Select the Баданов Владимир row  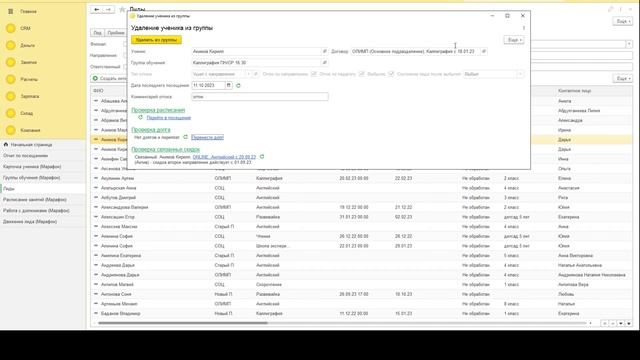pyautogui.click(x=362, y=313)
